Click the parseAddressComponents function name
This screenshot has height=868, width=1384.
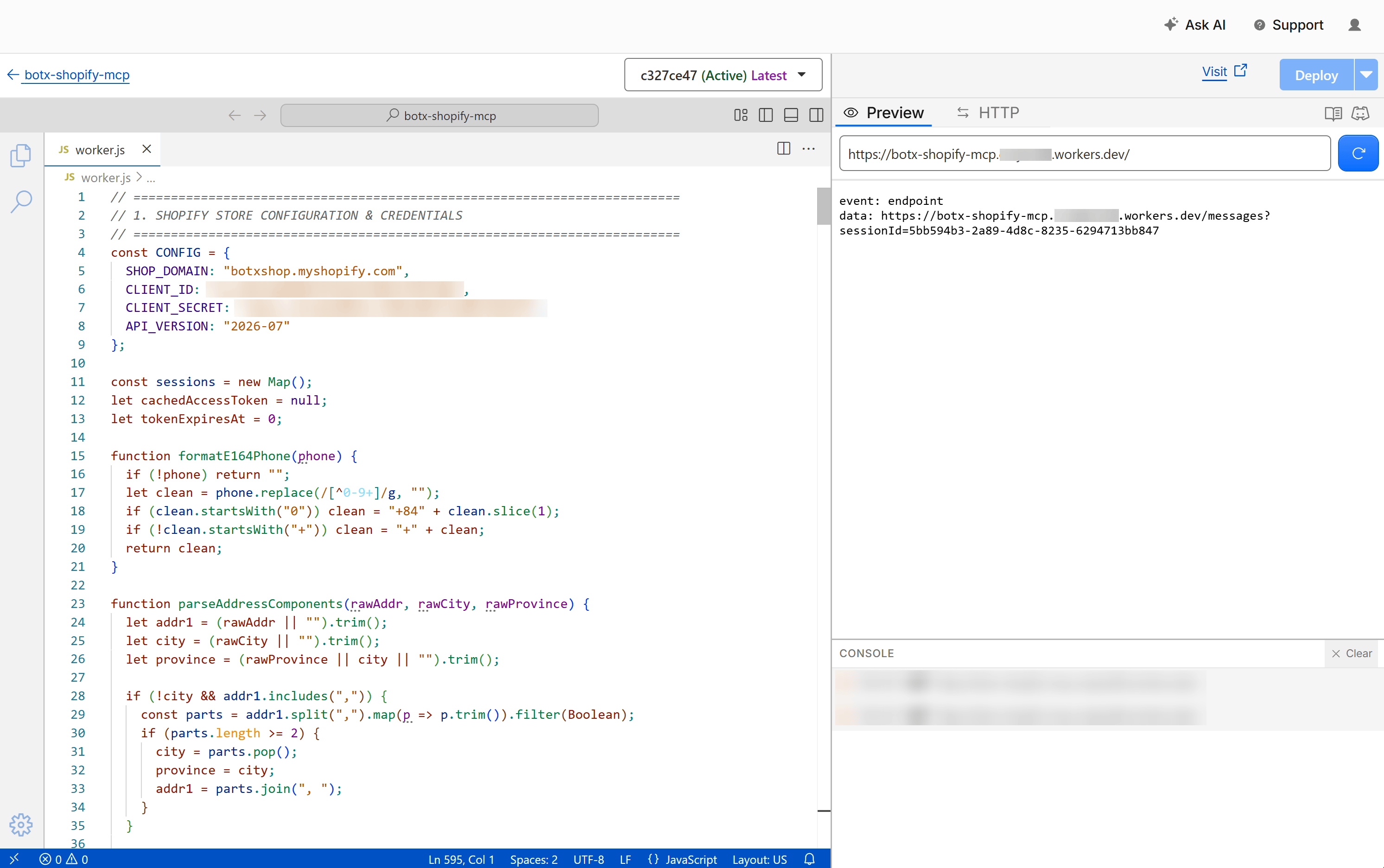point(260,603)
